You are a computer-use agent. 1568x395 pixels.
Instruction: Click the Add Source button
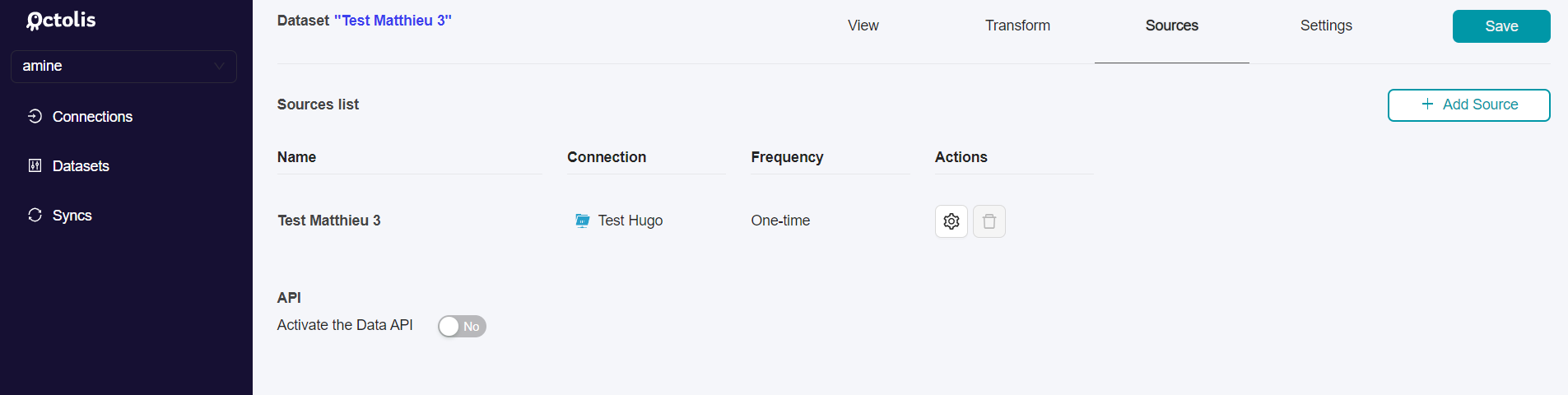(x=1468, y=105)
